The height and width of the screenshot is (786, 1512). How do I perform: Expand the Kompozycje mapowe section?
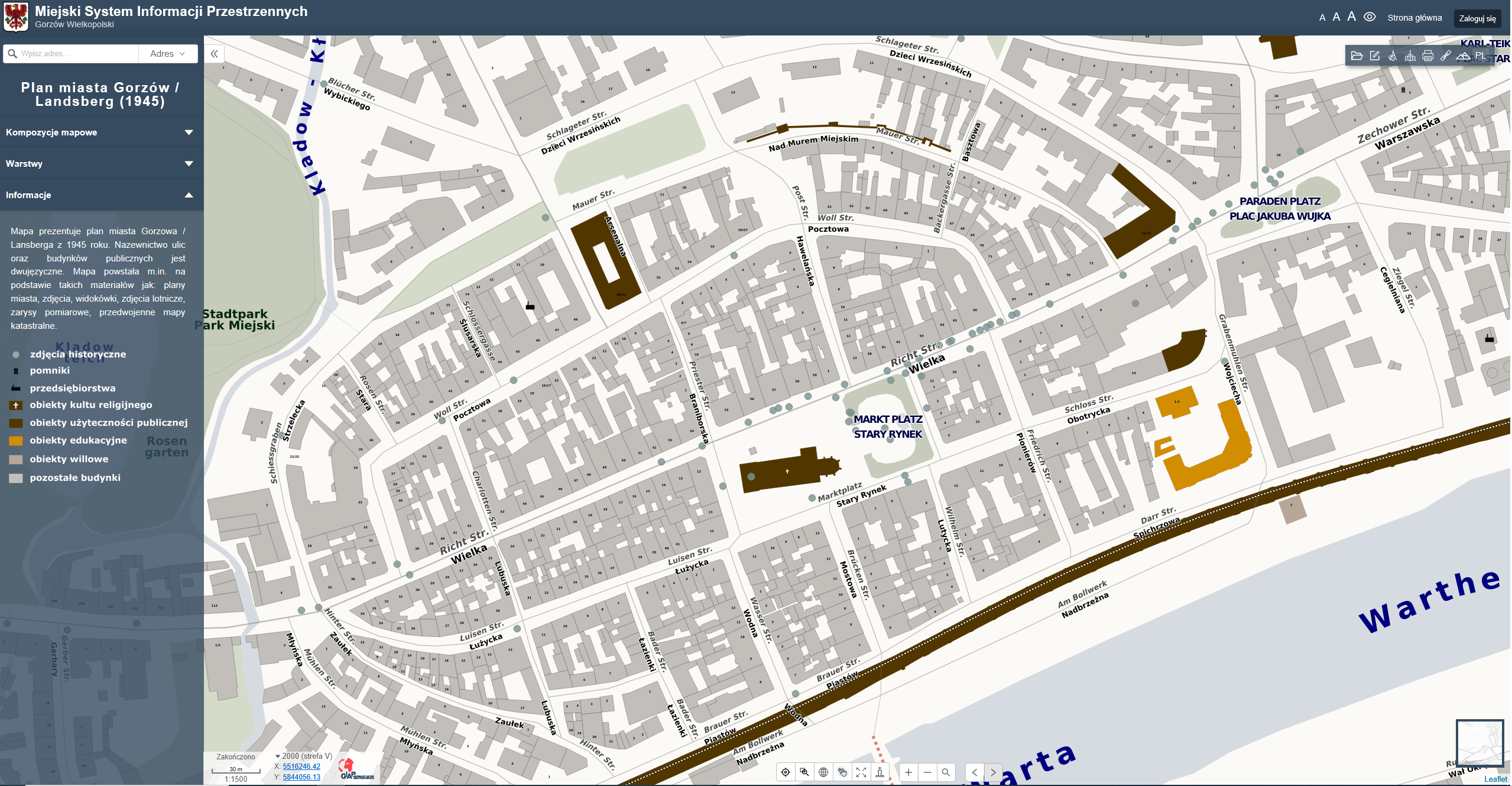point(102,132)
